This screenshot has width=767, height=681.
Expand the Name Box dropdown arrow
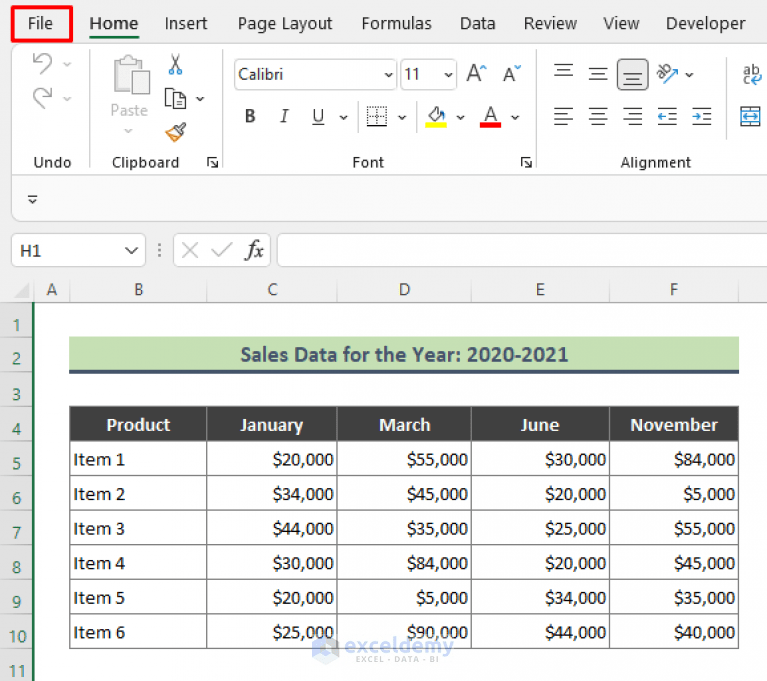tap(131, 251)
